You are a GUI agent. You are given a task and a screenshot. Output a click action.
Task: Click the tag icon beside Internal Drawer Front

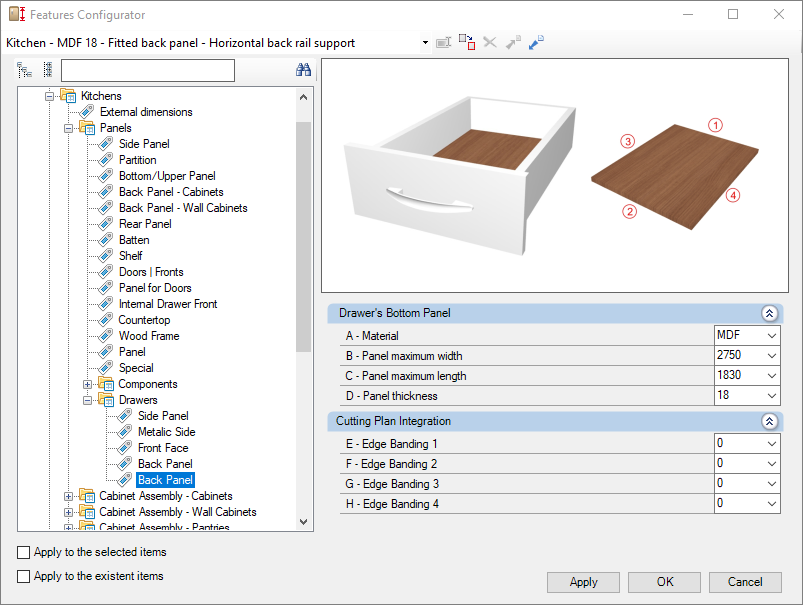[105, 304]
